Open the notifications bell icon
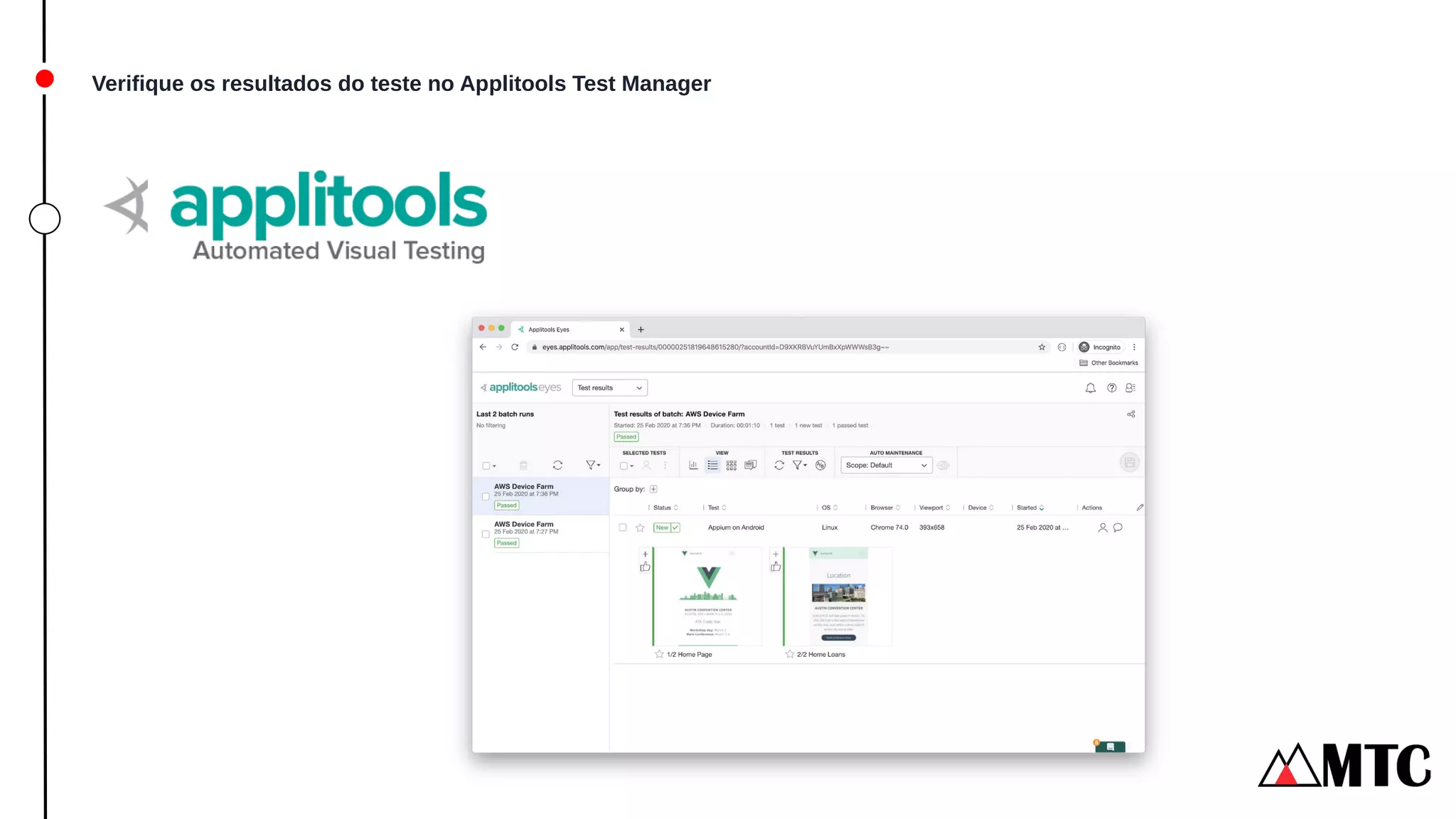The height and width of the screenshot is (819, 1456). click(1090, 388)
